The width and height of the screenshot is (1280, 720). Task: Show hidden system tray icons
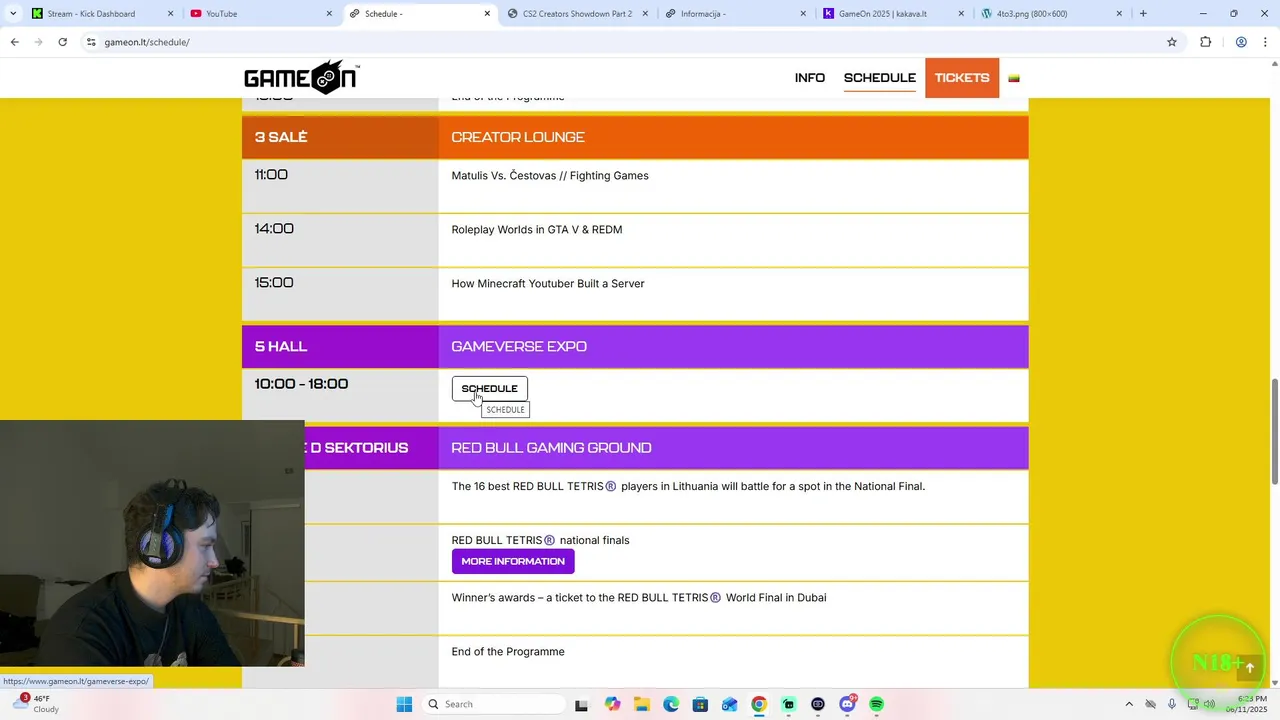(x=1129, y=704)
